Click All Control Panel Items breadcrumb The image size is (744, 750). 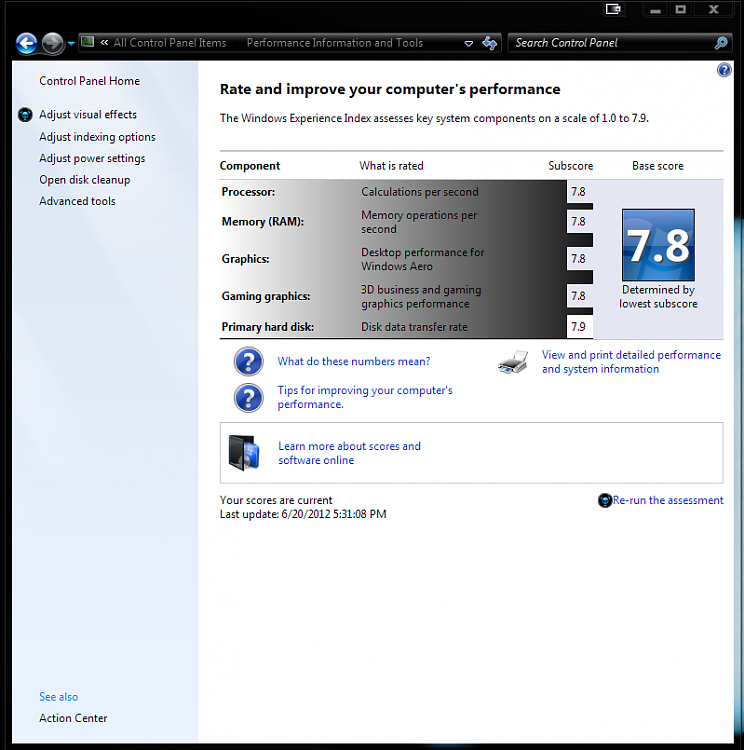coord(169,43)
